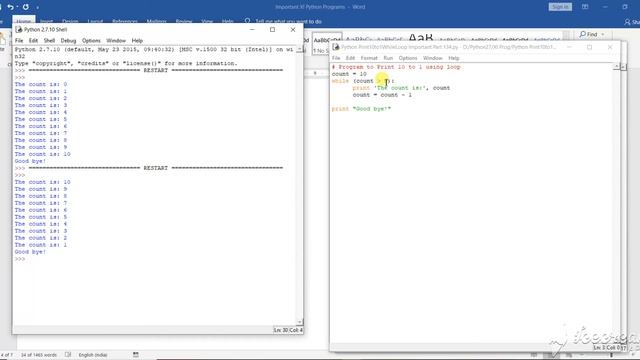Click the Ln 30 Col 4 status in Shell
640x360 pixels.
click(288, 330)
